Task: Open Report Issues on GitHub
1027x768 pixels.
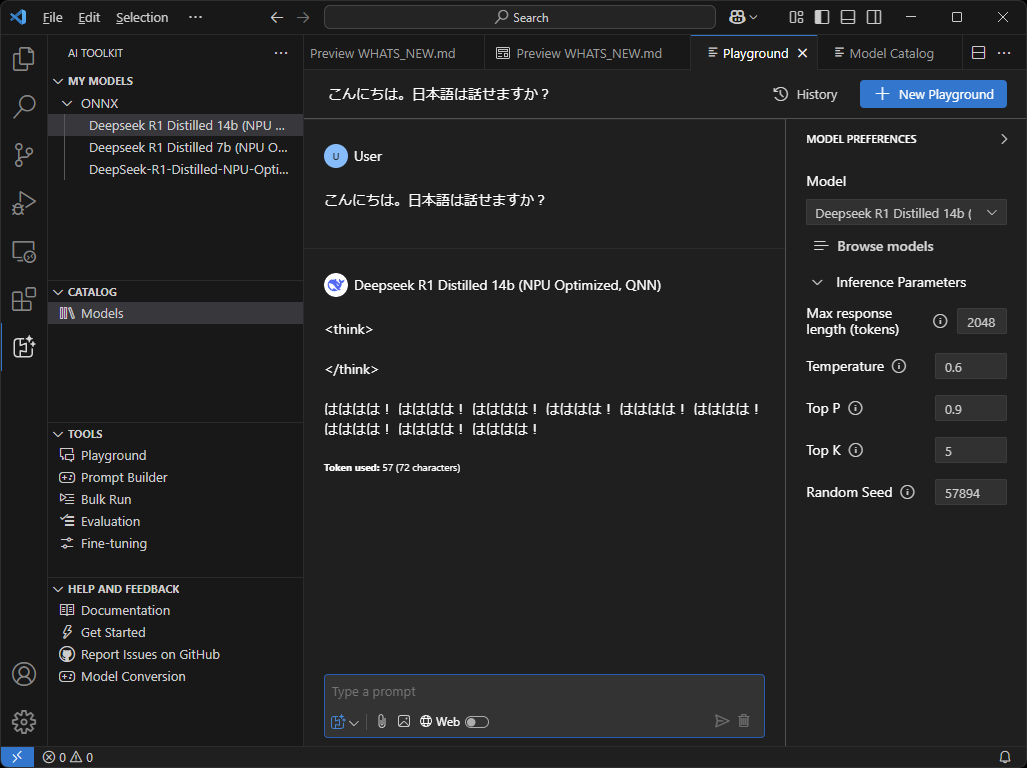Action: coord(150,654)
